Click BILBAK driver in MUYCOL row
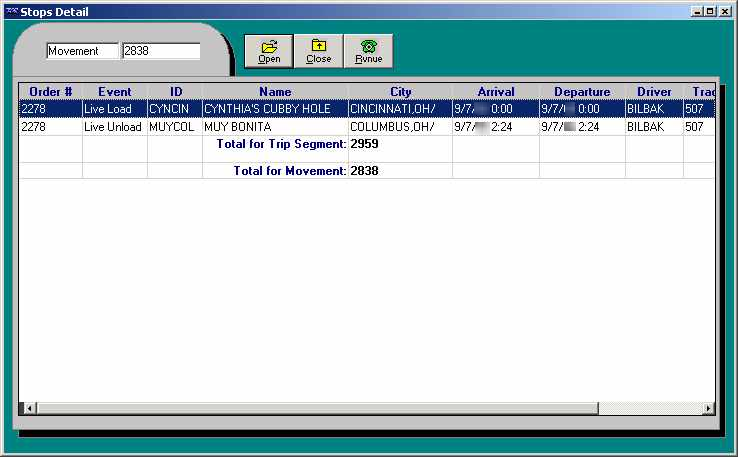This screenshot has height=457, width=738. point(654,127)
